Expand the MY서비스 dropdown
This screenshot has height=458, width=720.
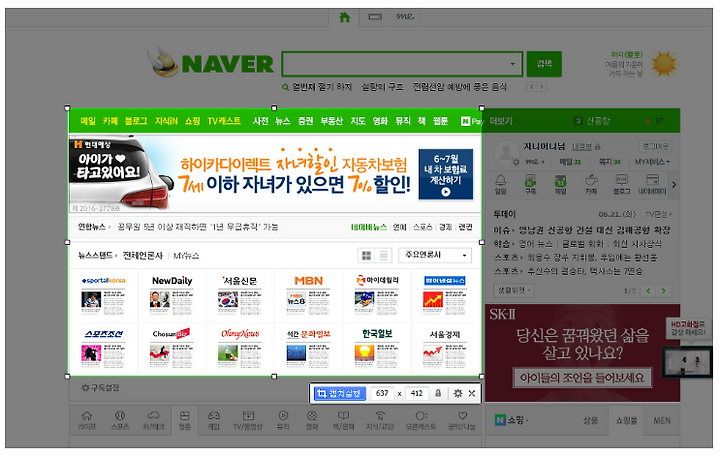tap(652, 162)
